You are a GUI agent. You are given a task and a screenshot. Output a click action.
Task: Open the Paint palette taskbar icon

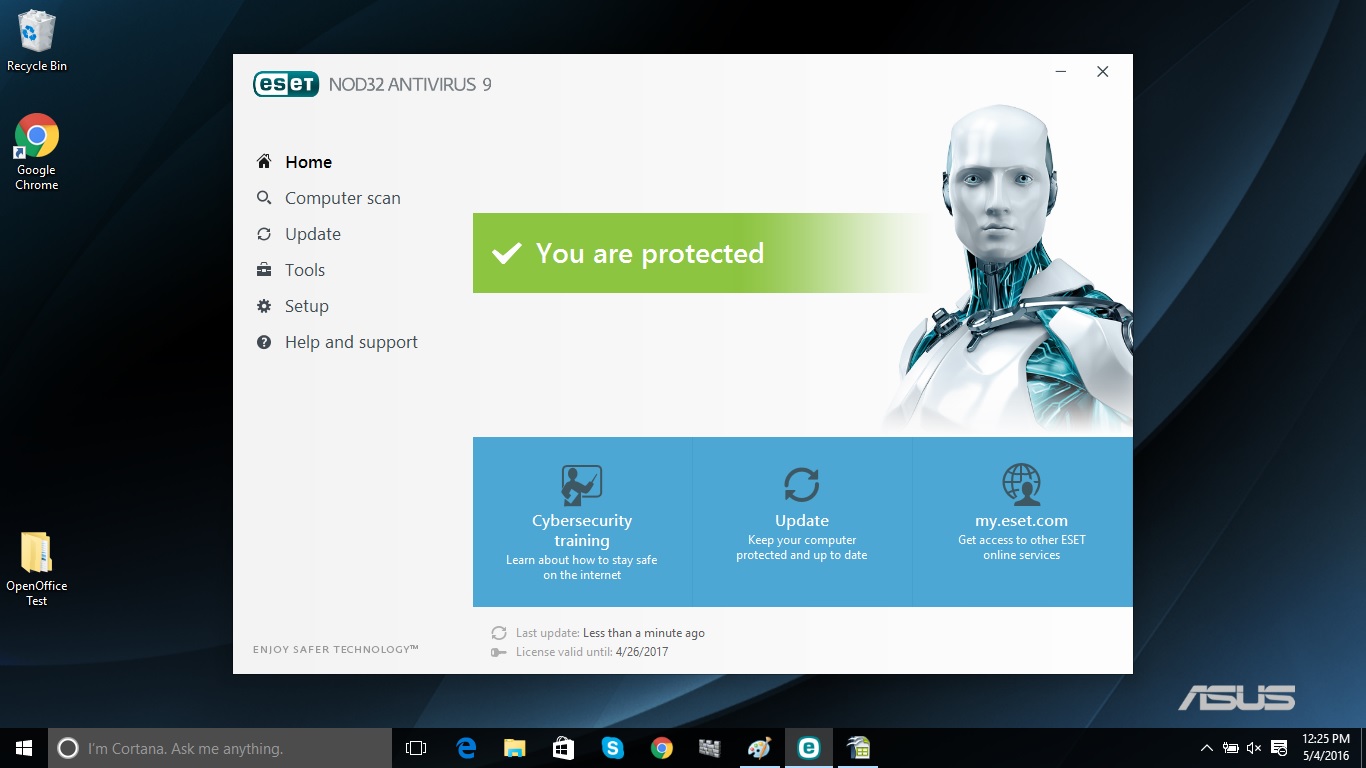(759, 748)
